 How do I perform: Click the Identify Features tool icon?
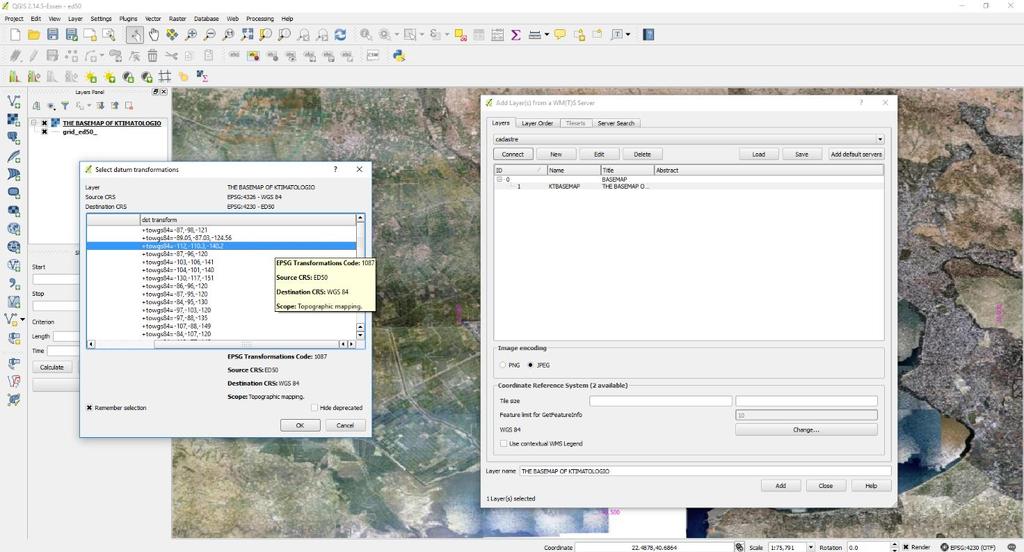coord(366,35)
